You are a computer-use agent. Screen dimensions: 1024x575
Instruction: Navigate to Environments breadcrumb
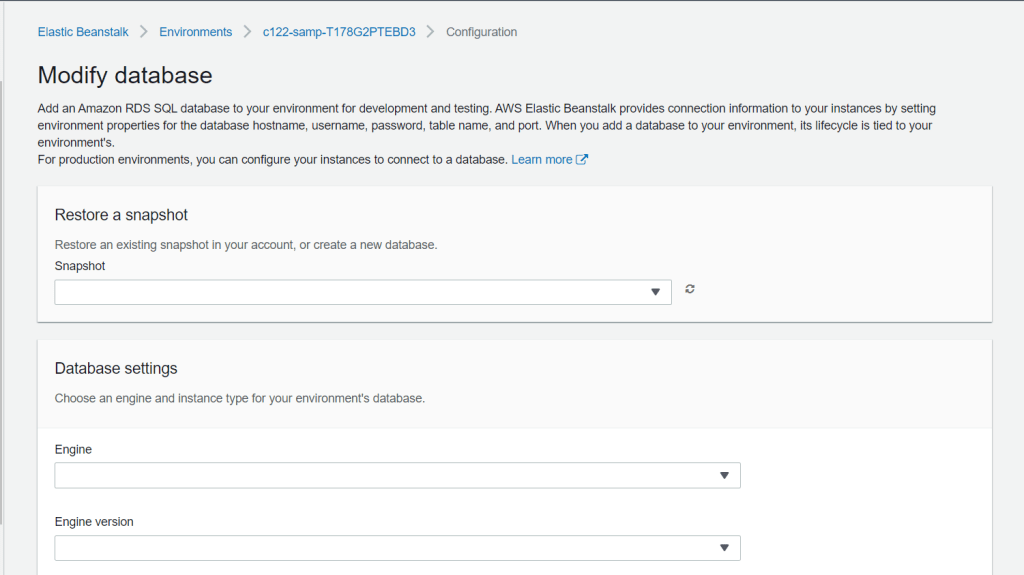point(195,32)
